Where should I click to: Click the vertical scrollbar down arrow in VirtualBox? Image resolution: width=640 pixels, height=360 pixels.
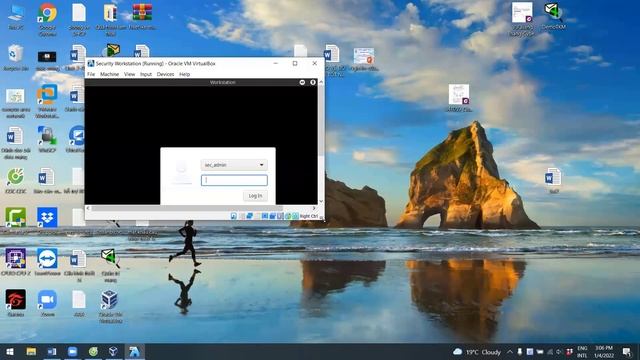(x=321, y=201)
